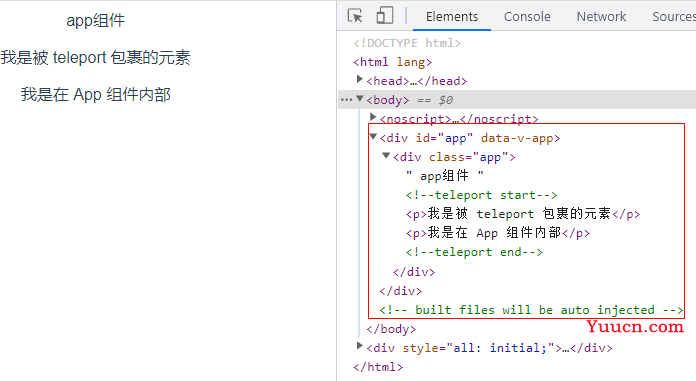Switch to the Console tab

tap(527, 16)
